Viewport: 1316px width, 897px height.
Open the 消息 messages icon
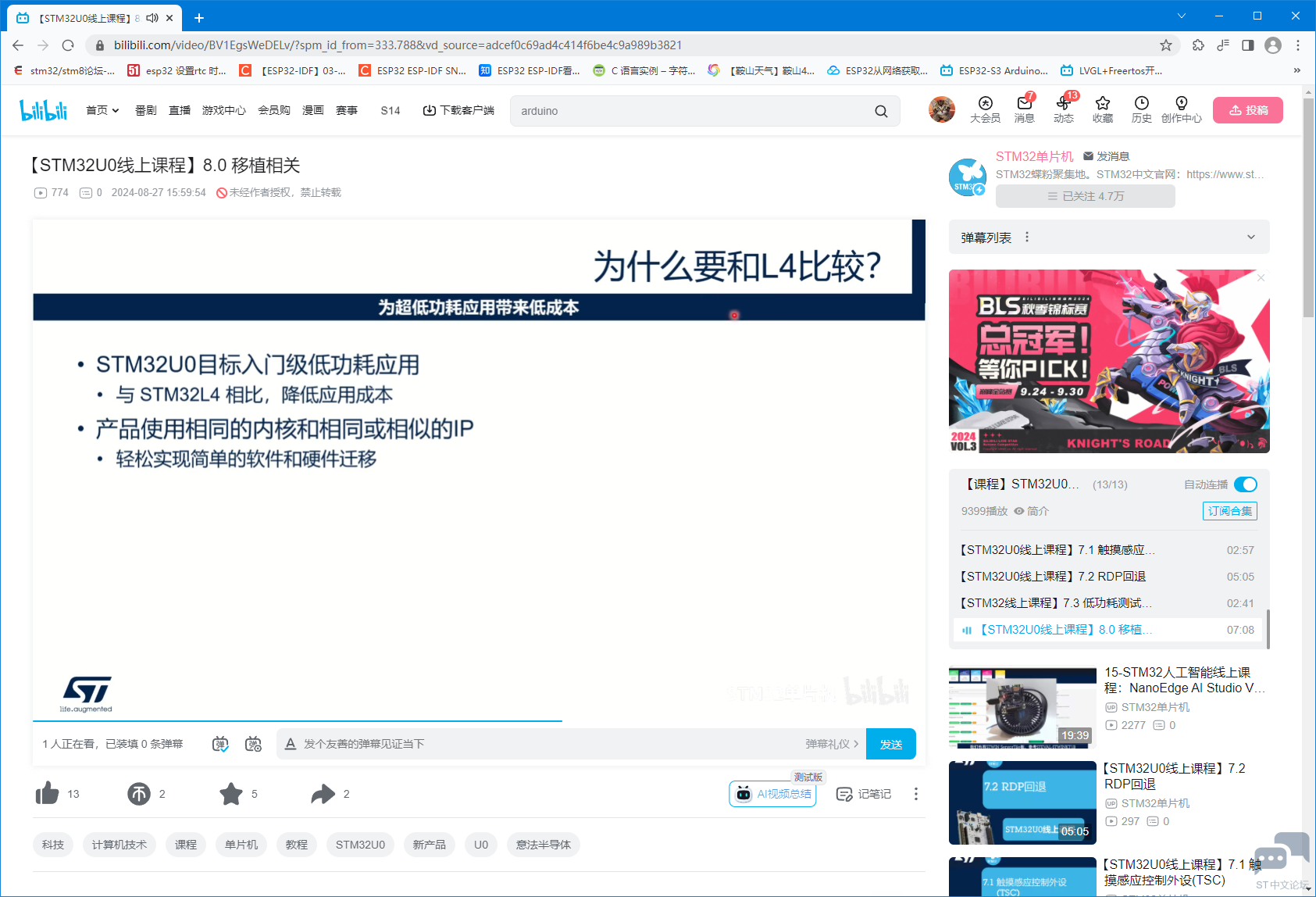tap(1025, 110)
